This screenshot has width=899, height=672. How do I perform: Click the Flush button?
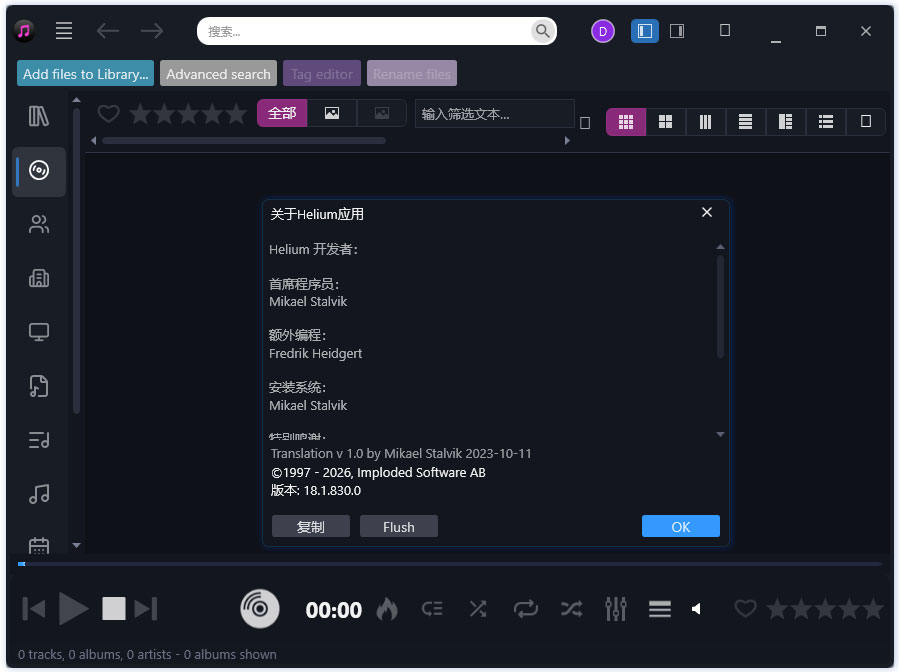point(399,526)
